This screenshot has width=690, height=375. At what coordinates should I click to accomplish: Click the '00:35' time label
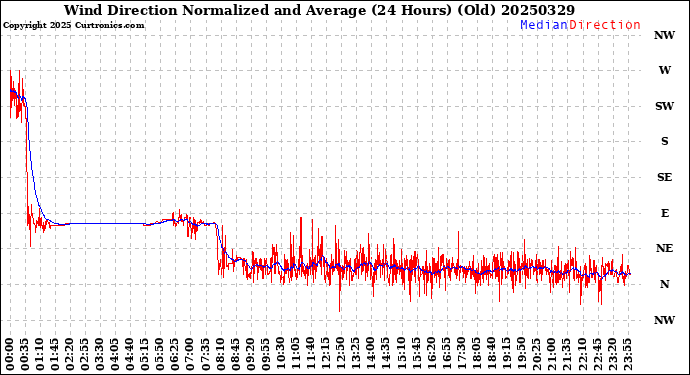(25, 354)
